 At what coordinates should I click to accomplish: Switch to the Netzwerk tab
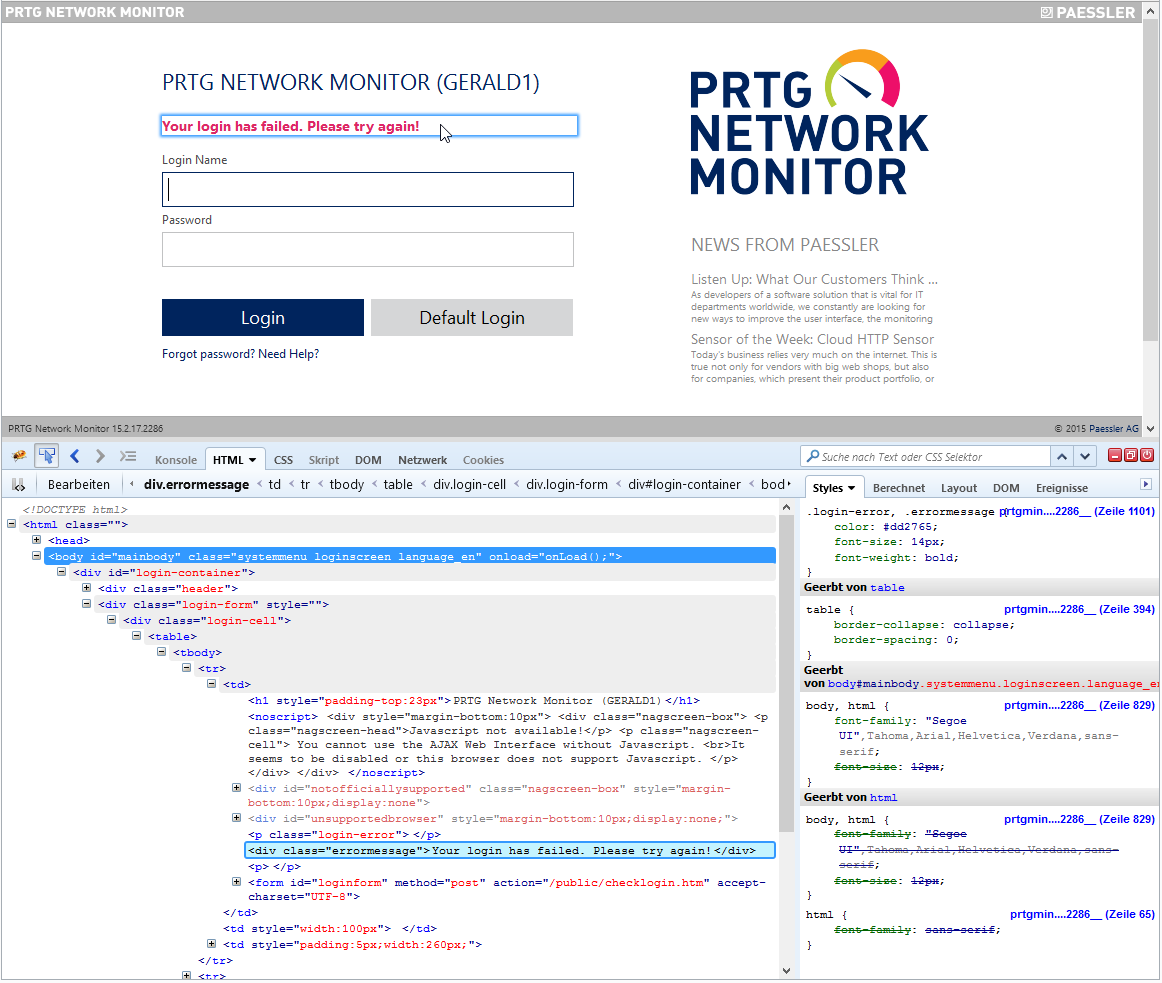point(422,460)
